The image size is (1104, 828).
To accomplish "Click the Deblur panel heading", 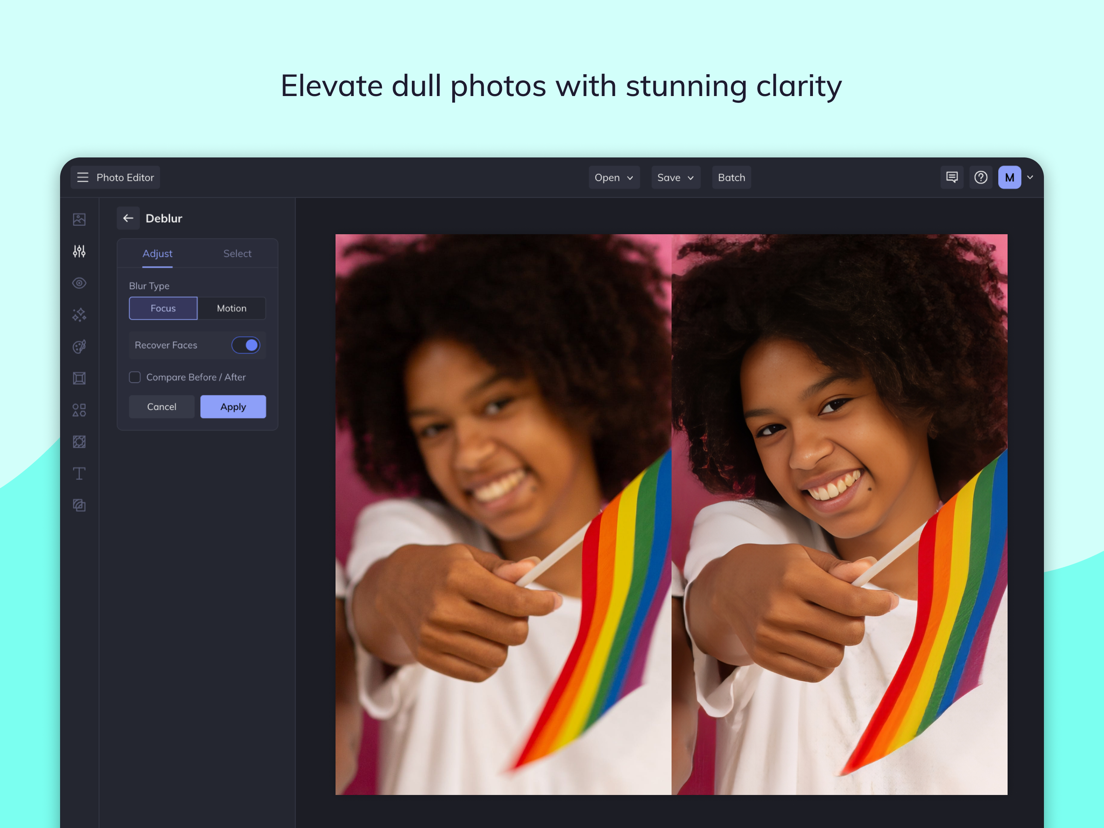I will (164, 218).
